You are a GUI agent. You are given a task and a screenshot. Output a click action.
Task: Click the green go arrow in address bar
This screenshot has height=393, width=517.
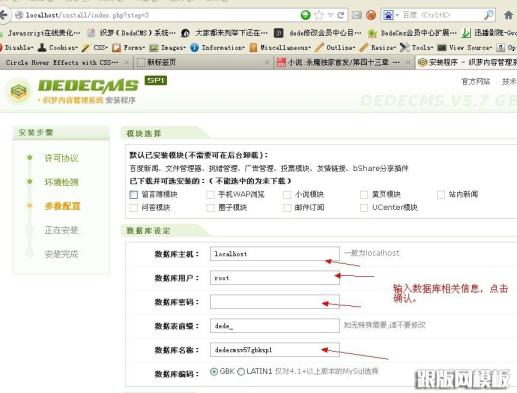305,15
